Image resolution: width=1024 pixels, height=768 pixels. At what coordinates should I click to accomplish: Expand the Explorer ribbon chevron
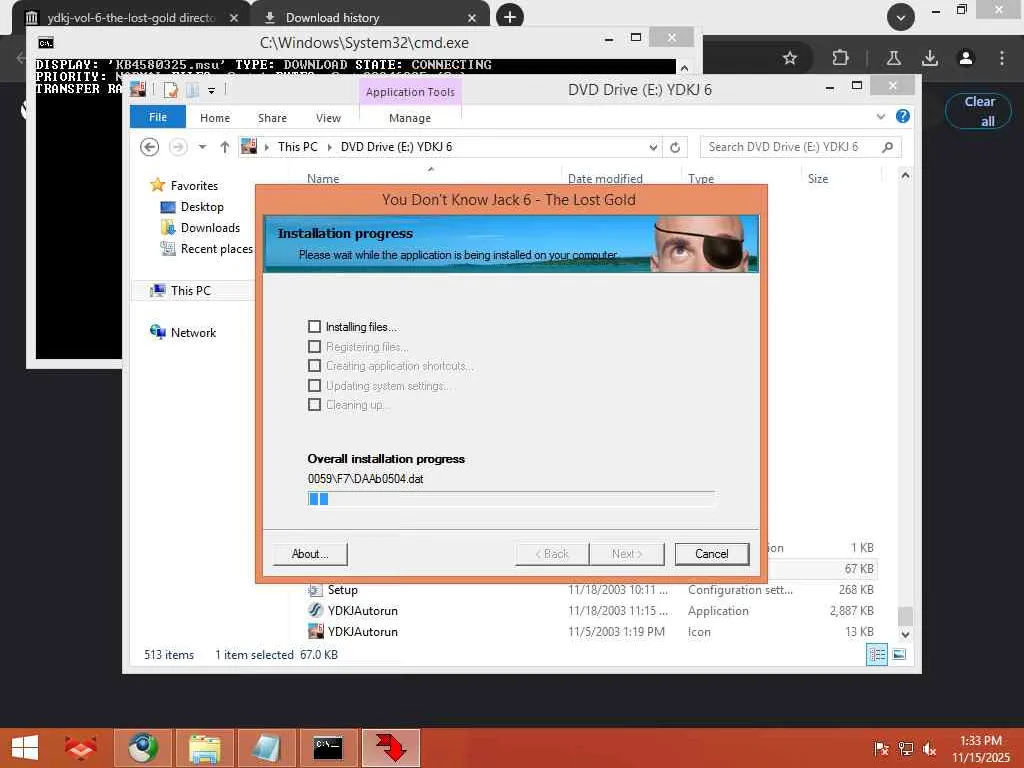point(880,117)
